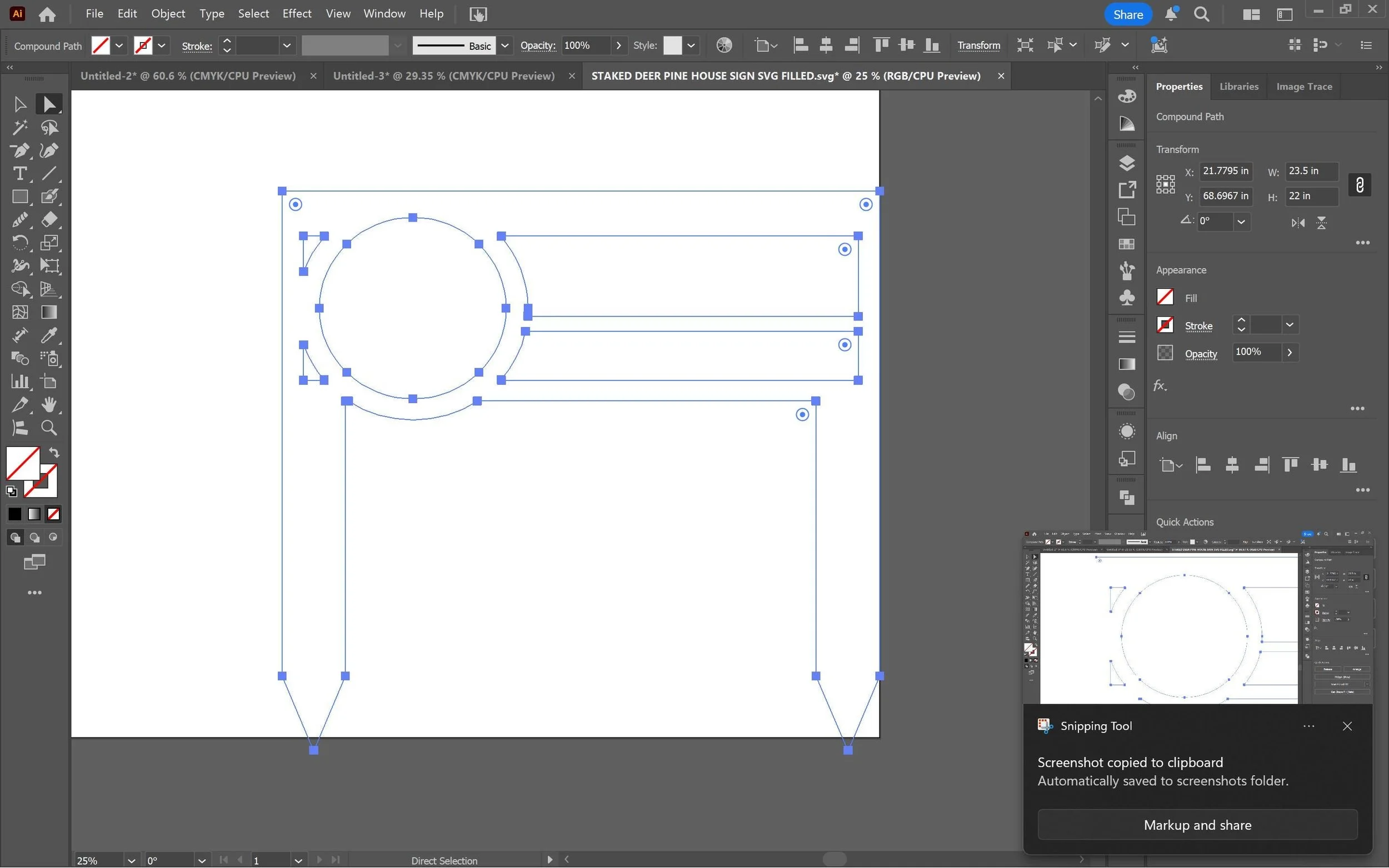This screenshot has width=1389, height=868.
Task: Switch to the Libraries tab
Action: pyautogui.click(x=1238, y=87)
